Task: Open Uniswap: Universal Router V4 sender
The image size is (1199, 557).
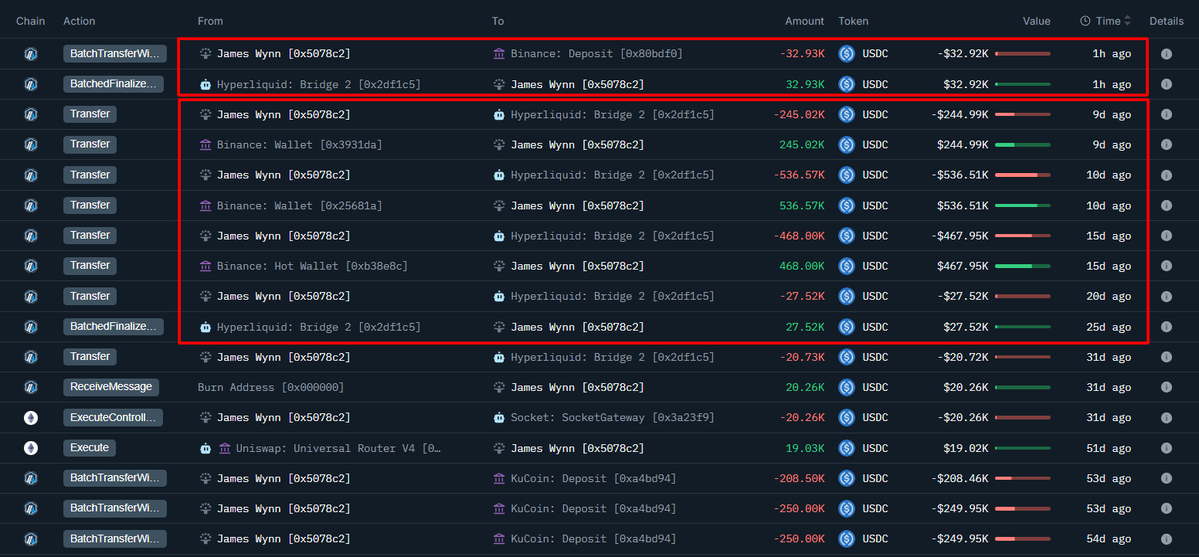Action: tap(338, 448)
